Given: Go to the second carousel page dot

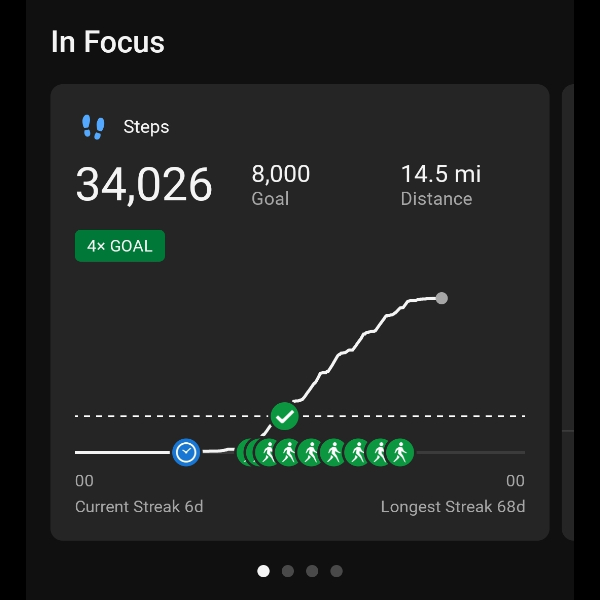Looking at the screenshot, I should coord(288,571).
